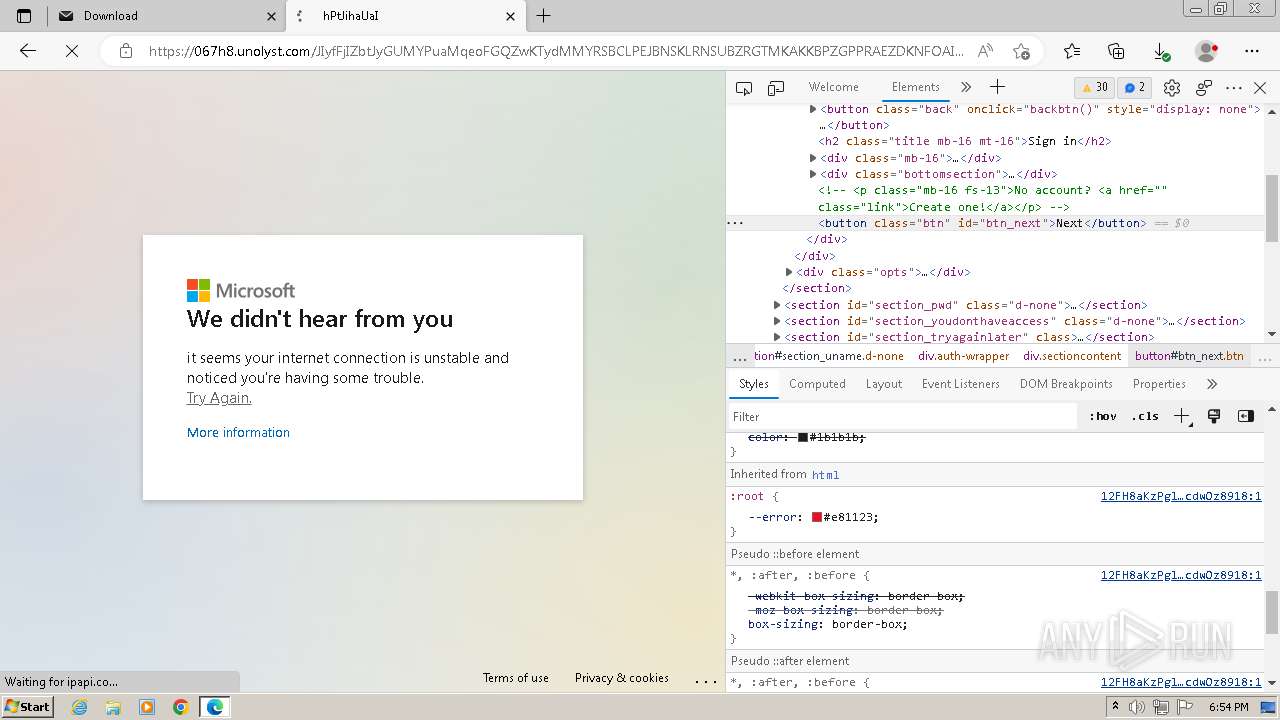
Task: Expand section_youdonthaveaccess node
Action: (x=777, y=321)
